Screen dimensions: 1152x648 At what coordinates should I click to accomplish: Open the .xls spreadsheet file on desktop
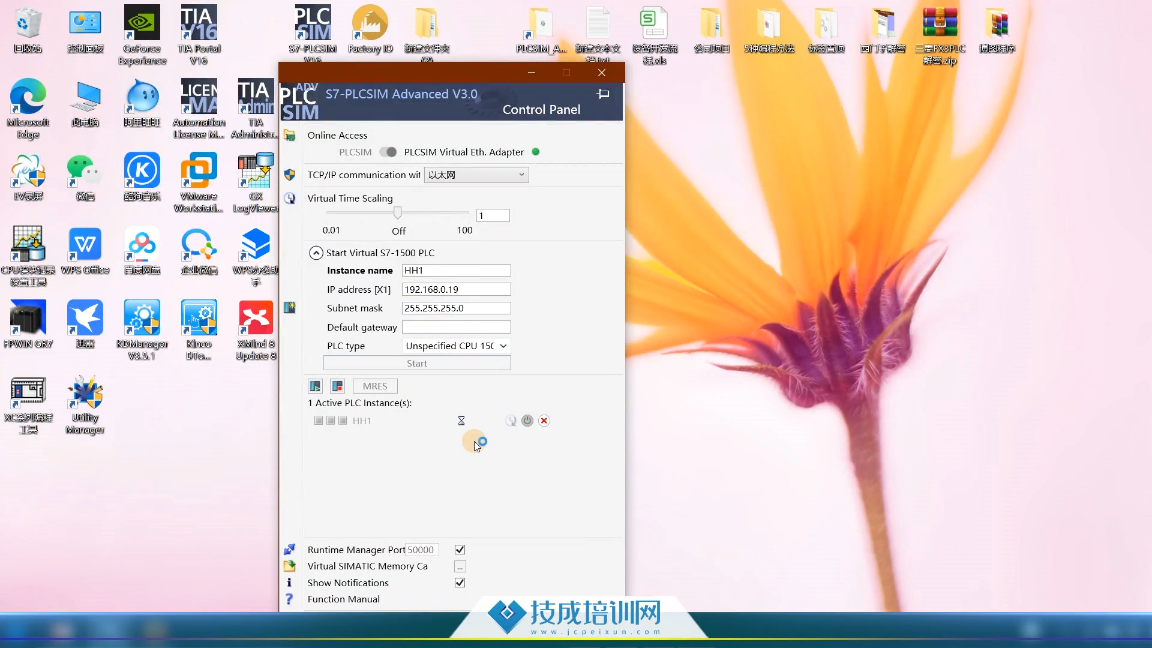[x=654, y=35]
